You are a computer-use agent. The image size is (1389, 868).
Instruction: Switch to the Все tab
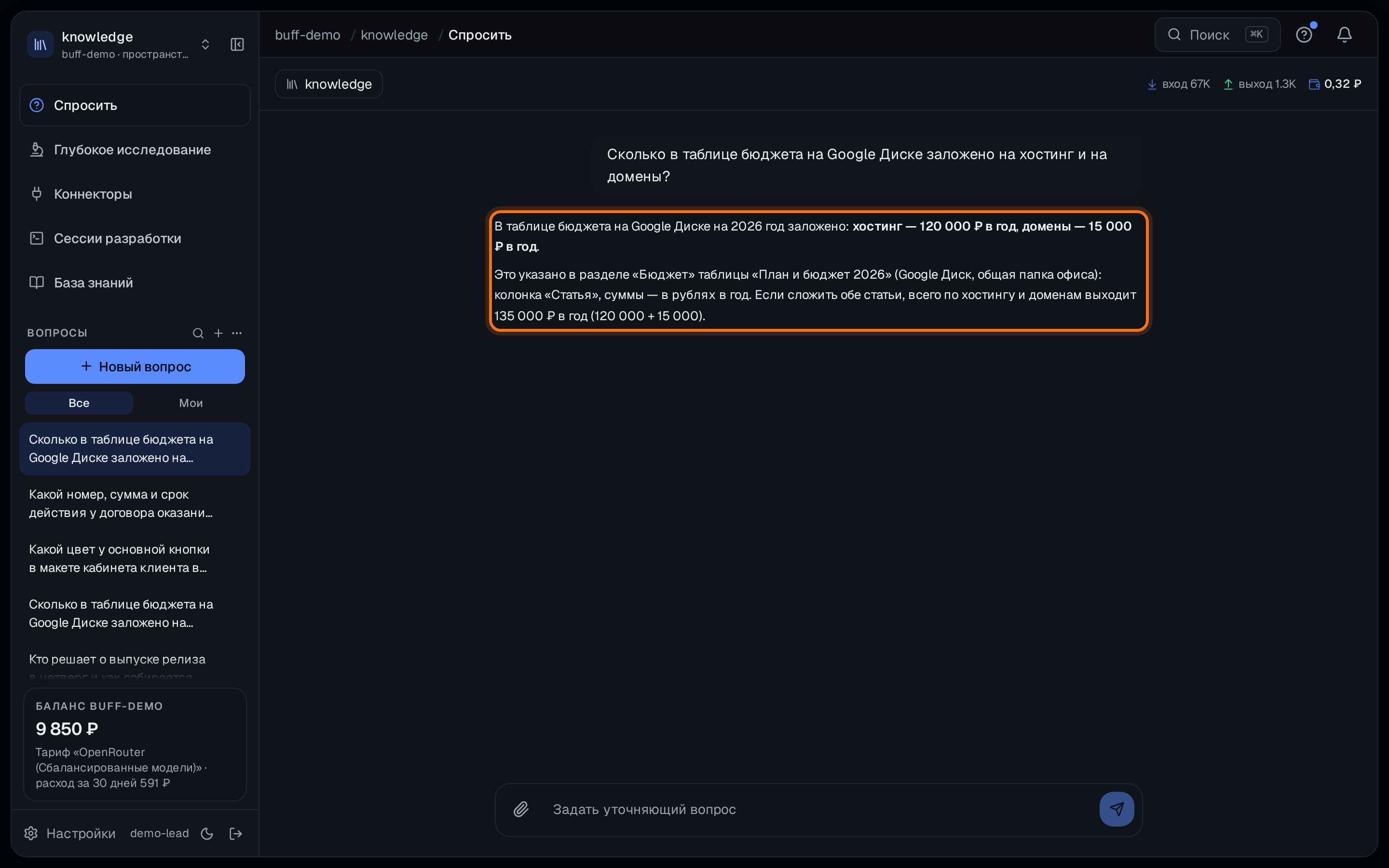coord(79,403)
